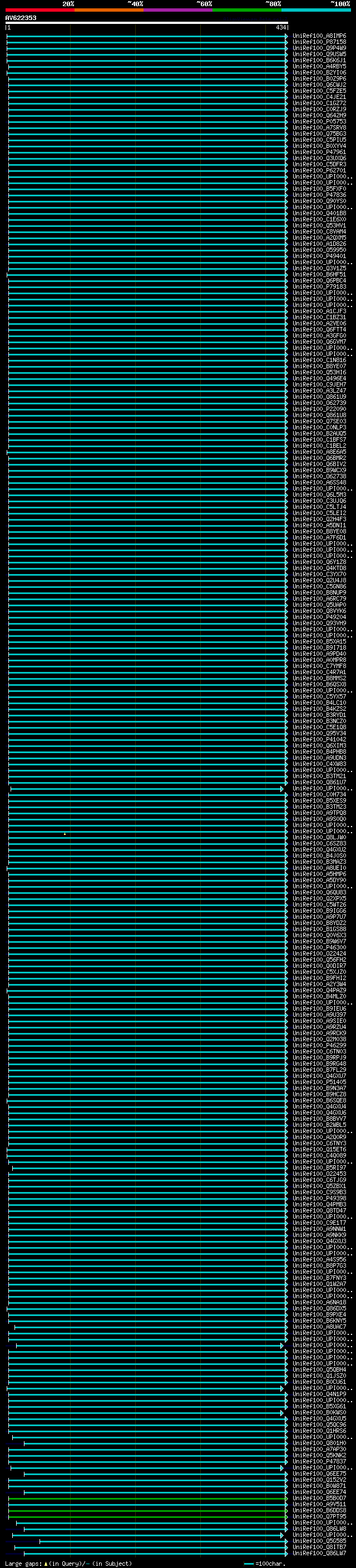The image size is (356, 1568).
Task: Select hit label UniRef100_A1CJF3
Action: [319, 311]
